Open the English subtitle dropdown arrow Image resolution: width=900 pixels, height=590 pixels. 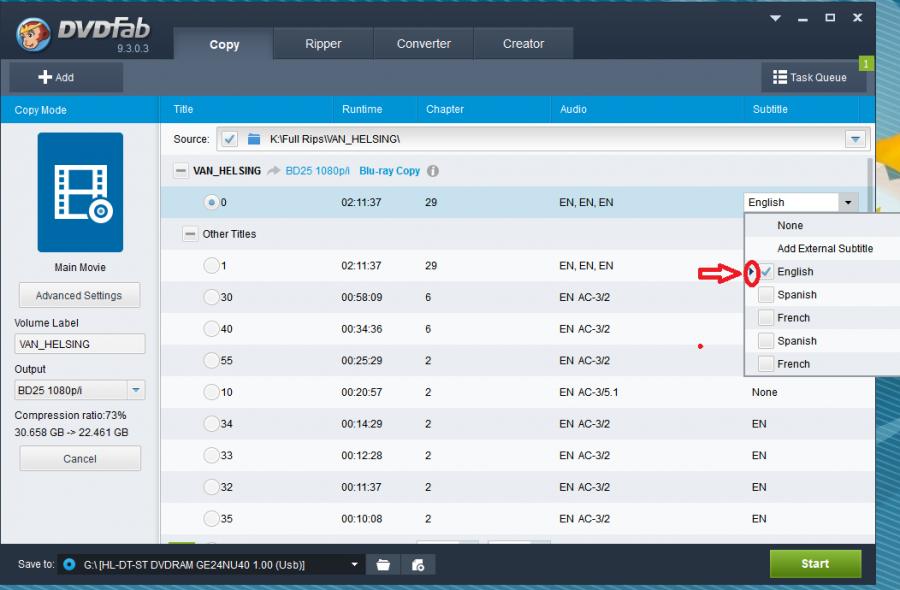pos(848,202)
